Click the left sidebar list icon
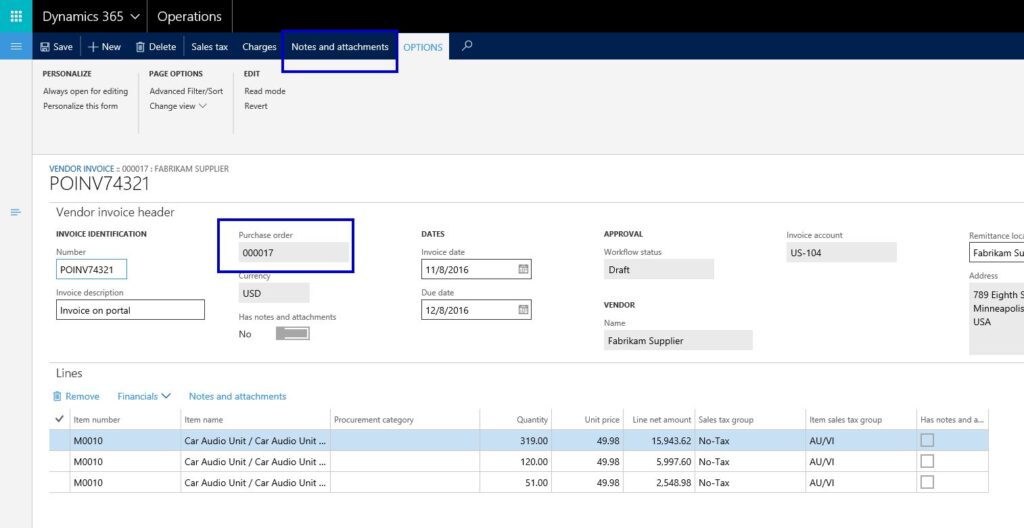Image resolution: width=1024 pixels, height=528 pixels. click(x=16, y=212)
